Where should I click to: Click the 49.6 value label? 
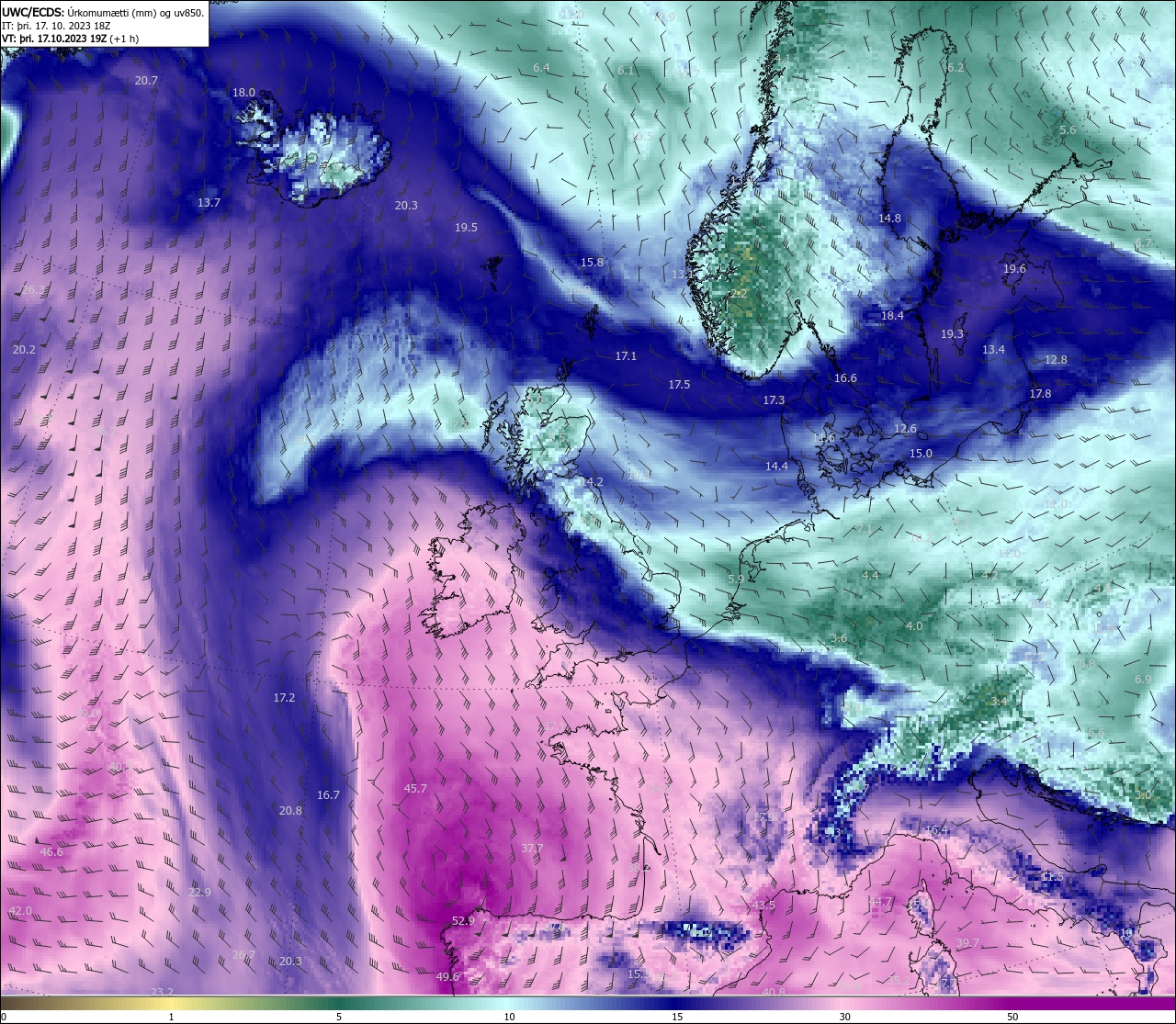447,977
